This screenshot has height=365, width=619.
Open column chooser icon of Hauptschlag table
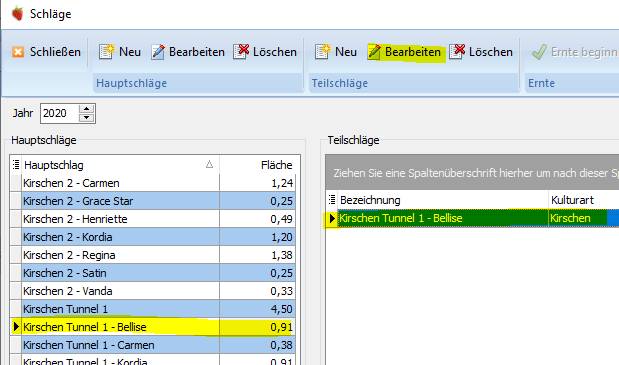(16, 165)
